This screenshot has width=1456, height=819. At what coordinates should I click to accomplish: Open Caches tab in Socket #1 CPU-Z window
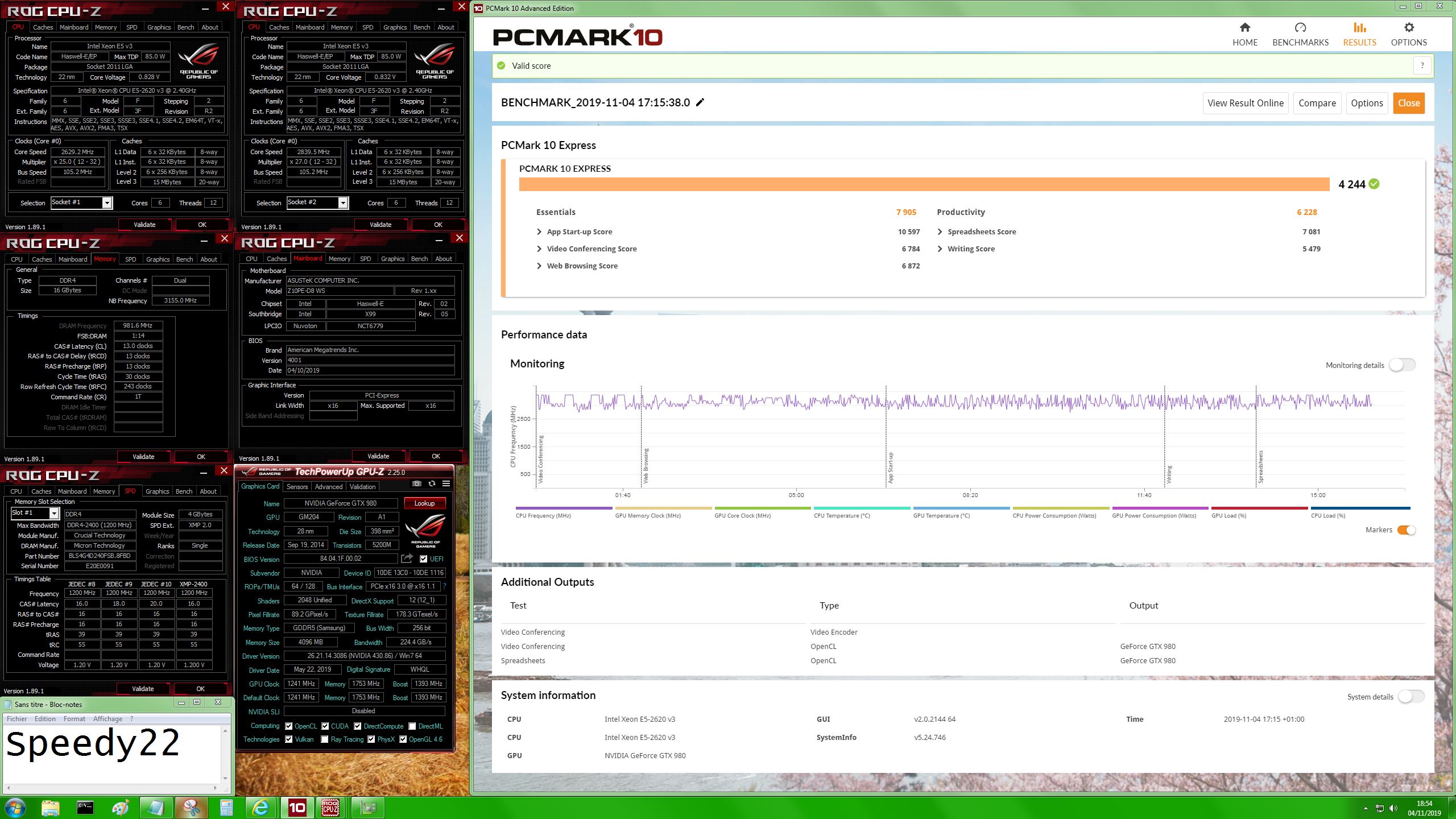(43, 27)
